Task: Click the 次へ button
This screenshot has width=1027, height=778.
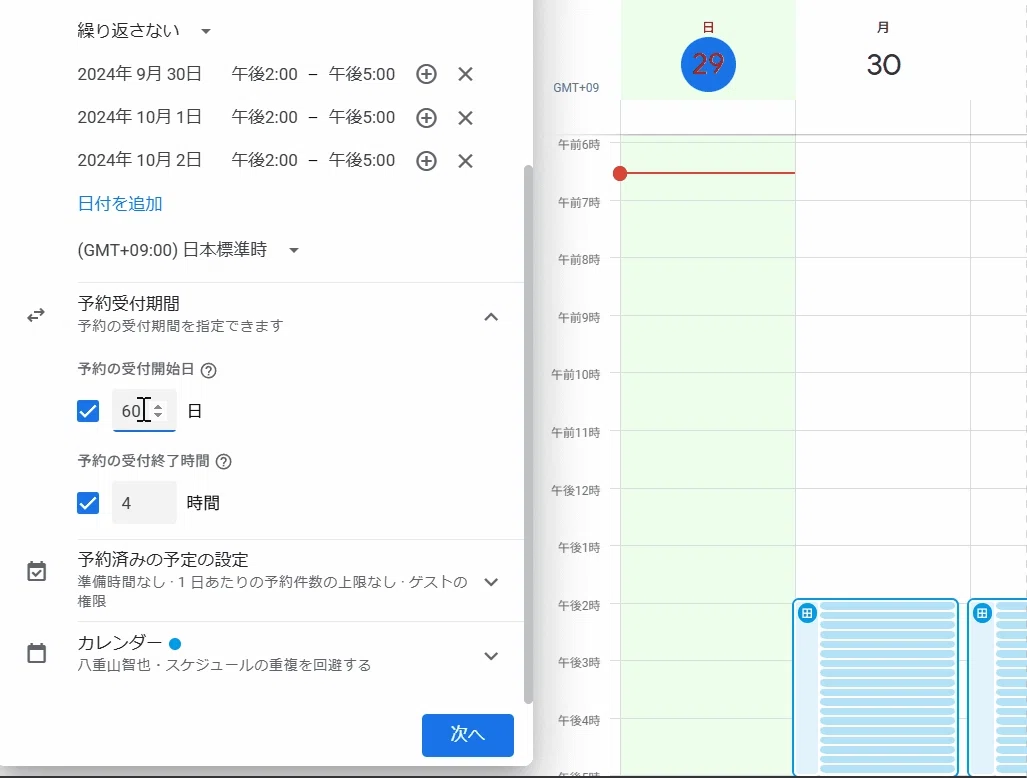Action: click(468, 735)
